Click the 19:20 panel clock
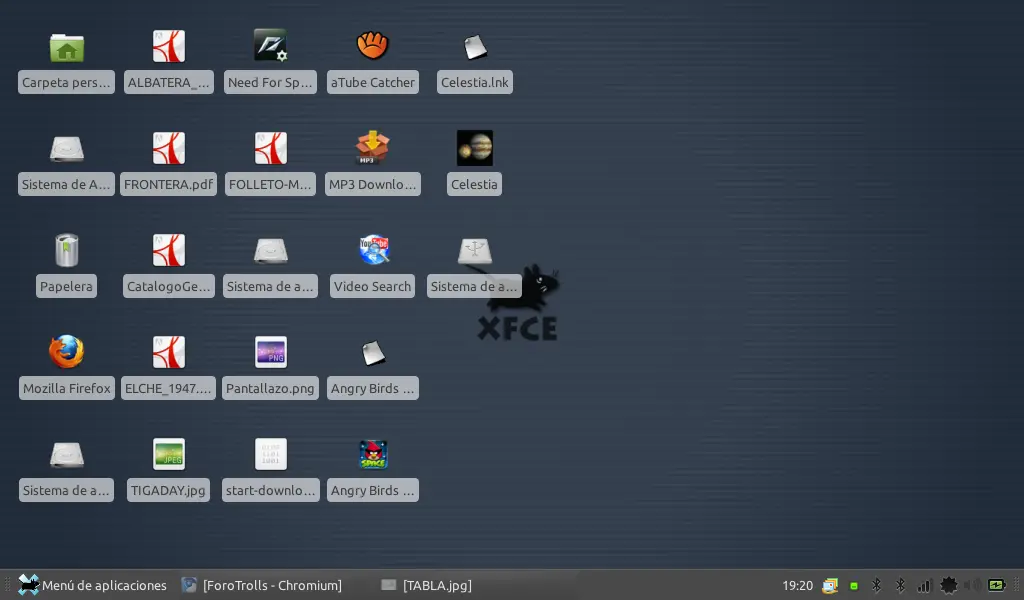The height and width of the screenshot is (600, 1024). tap(797, 586)
